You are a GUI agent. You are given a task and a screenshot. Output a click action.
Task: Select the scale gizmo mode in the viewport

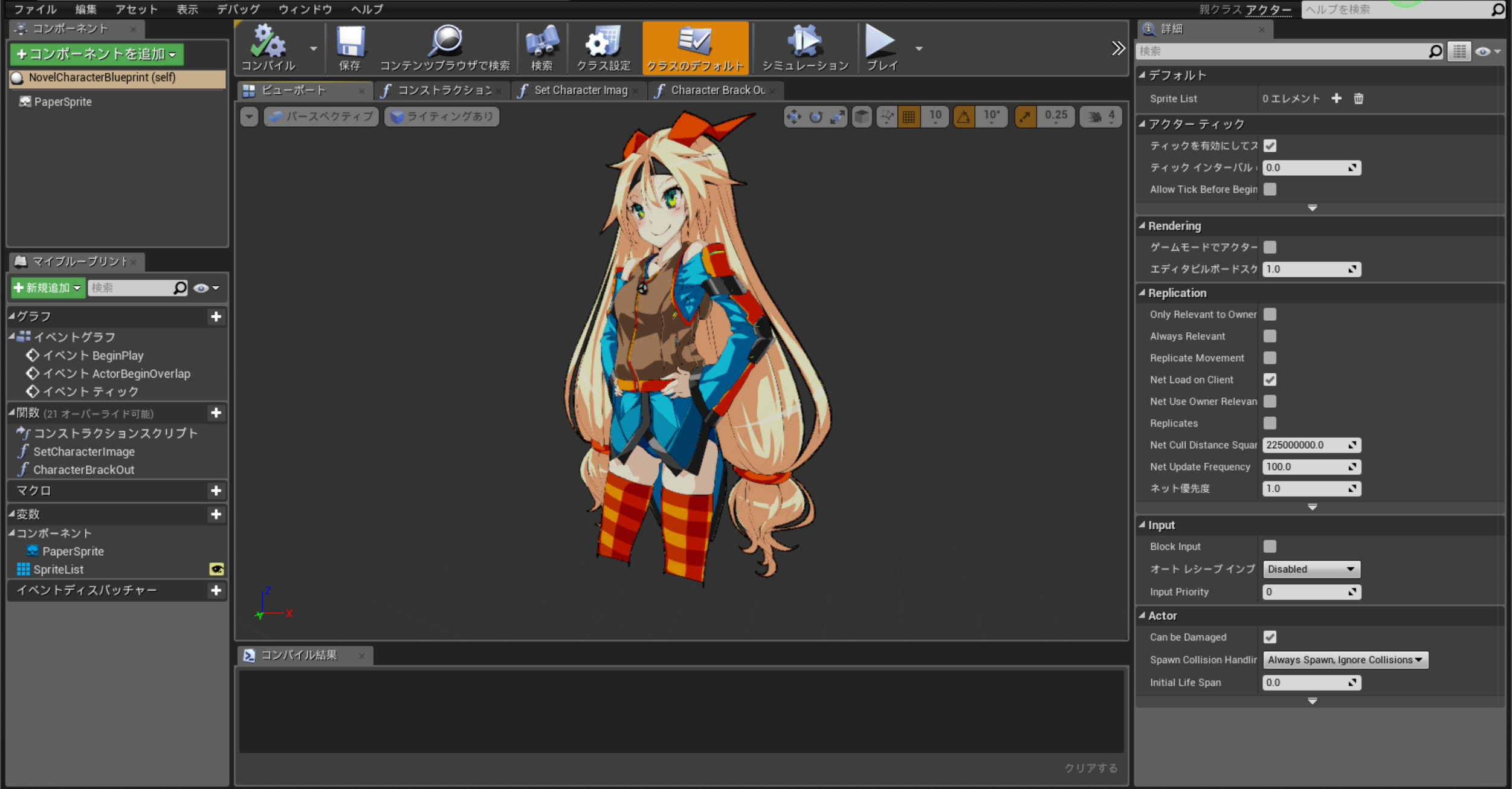click(838, 117)
